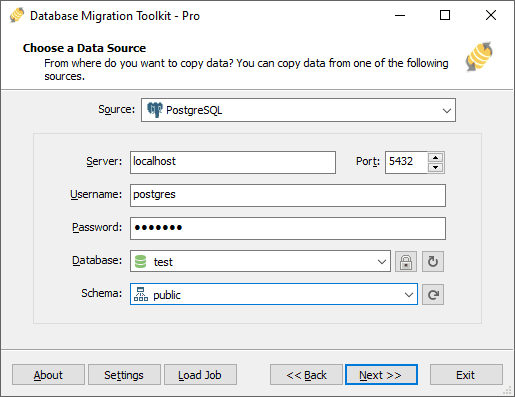Refresh the schema list
Image resolution: width=515 pixels, height=397 pixels.
[433, 295]
